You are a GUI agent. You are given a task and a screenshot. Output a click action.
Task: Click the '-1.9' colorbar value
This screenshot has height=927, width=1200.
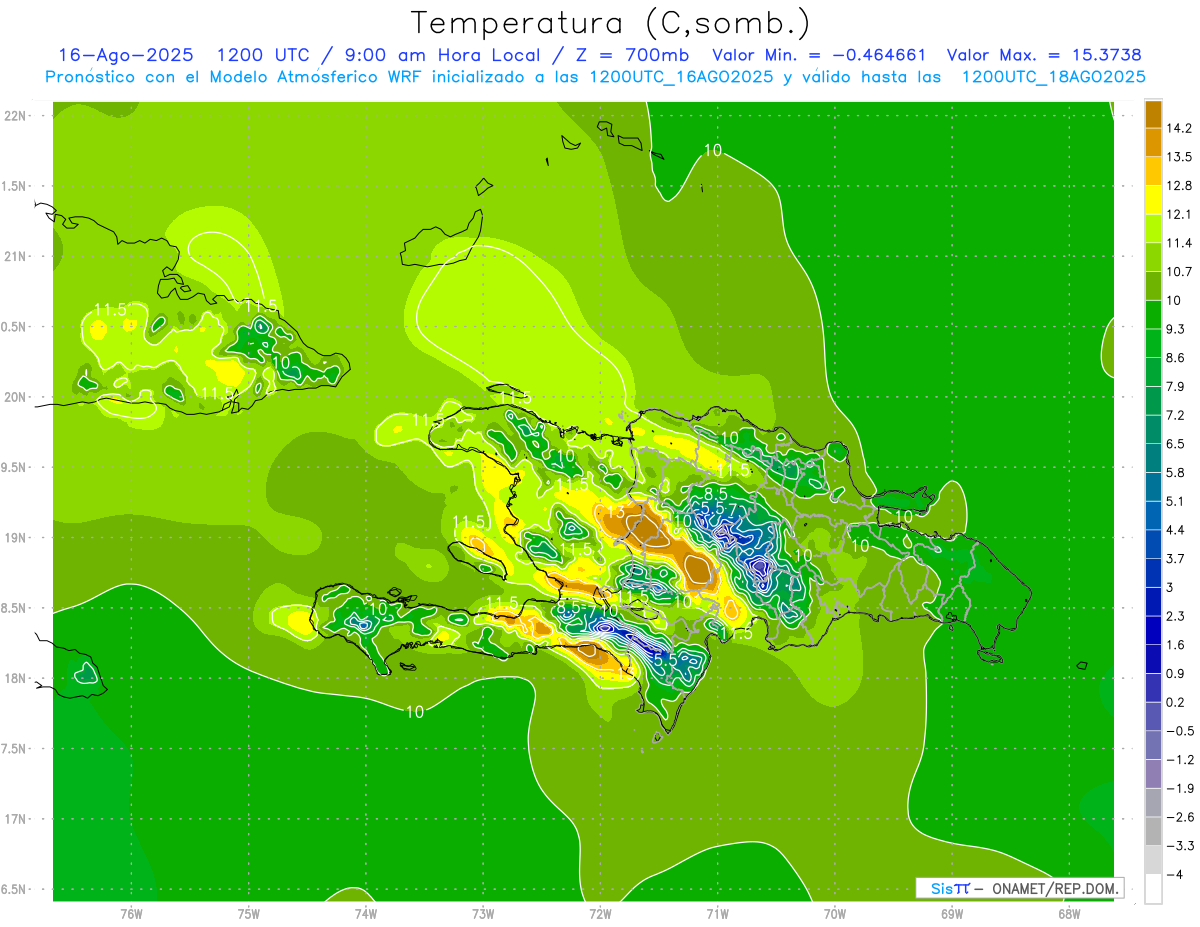tap(1179, 789)
